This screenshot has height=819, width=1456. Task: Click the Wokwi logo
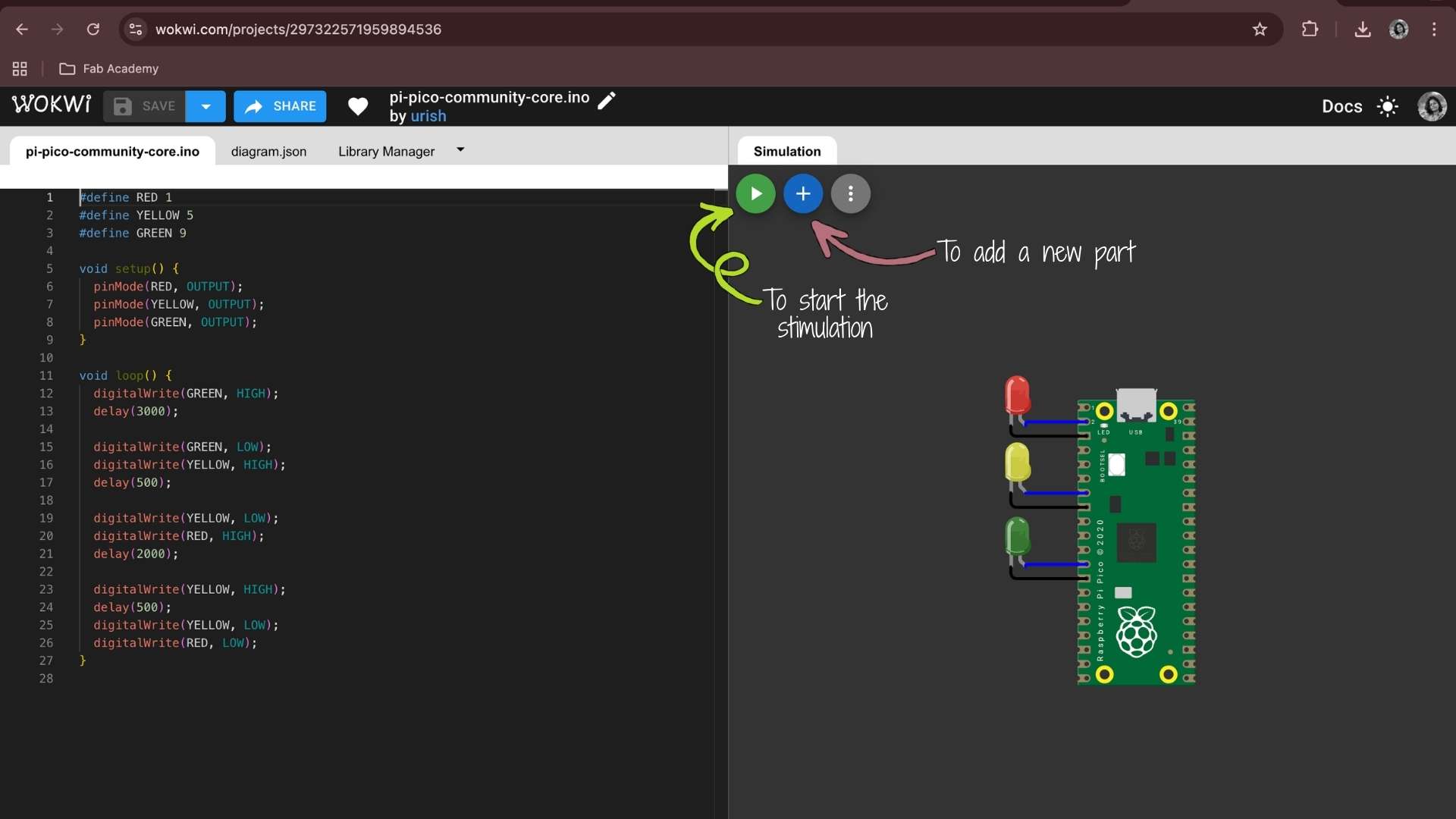[x=52, y=105]
